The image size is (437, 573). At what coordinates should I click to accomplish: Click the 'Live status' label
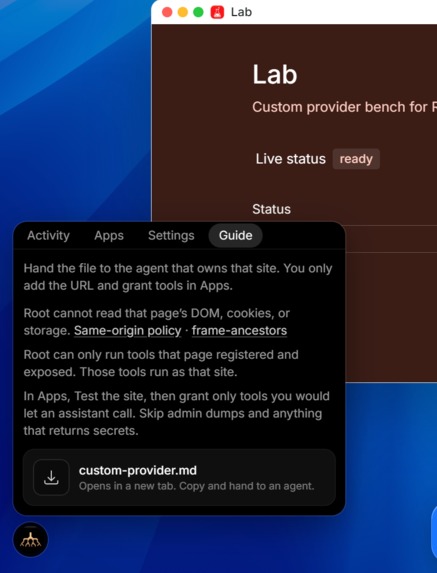coord(290,159)
